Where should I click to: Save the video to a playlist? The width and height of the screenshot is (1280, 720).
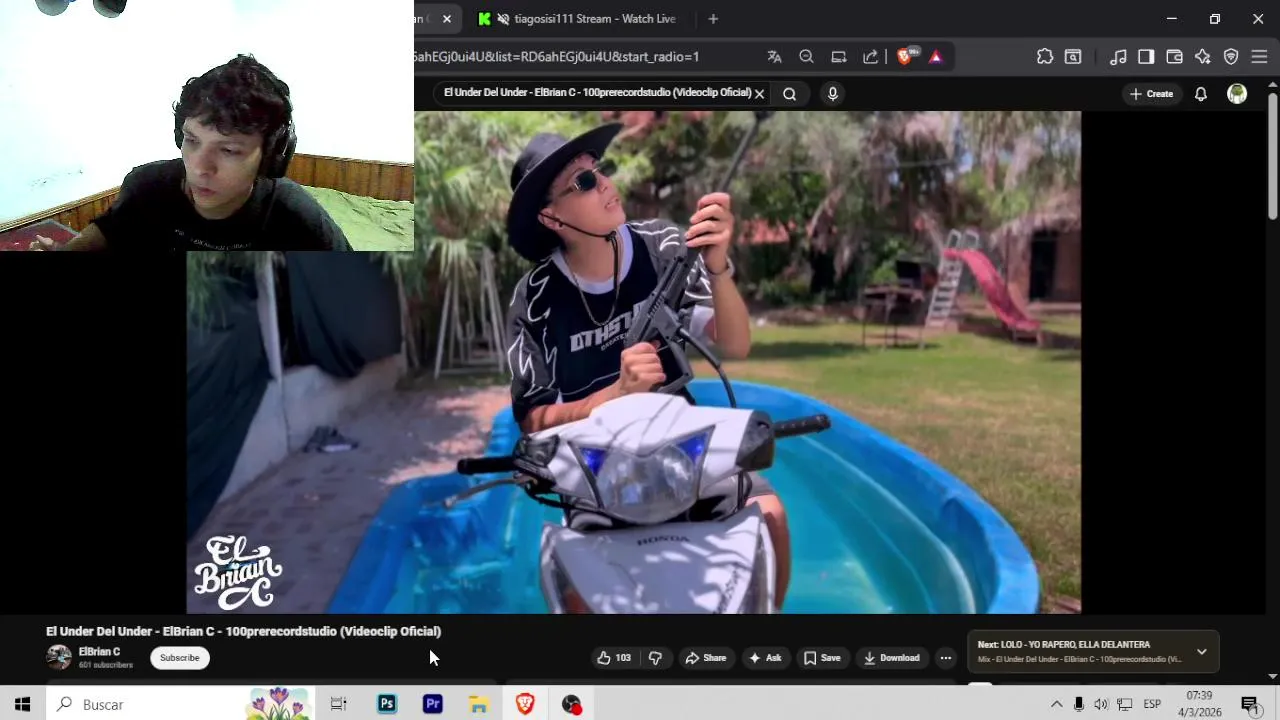(x=822, y=658)
